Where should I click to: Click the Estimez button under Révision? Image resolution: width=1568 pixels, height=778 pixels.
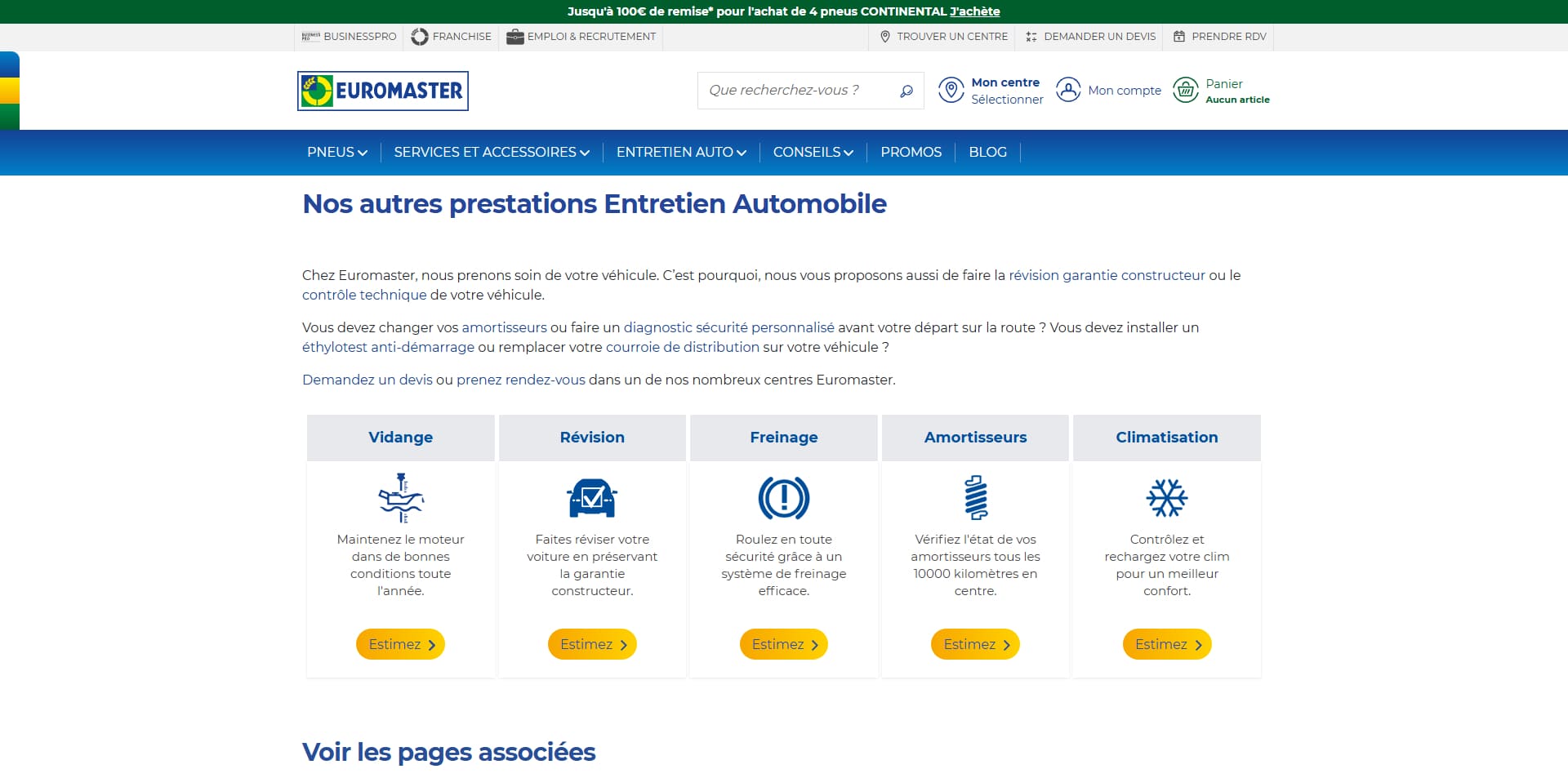tap(592, 644)
